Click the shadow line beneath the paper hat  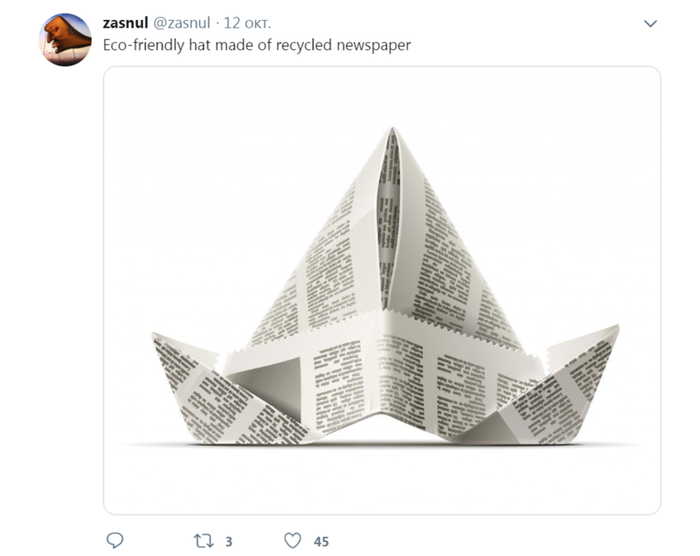tap(380, 445)
